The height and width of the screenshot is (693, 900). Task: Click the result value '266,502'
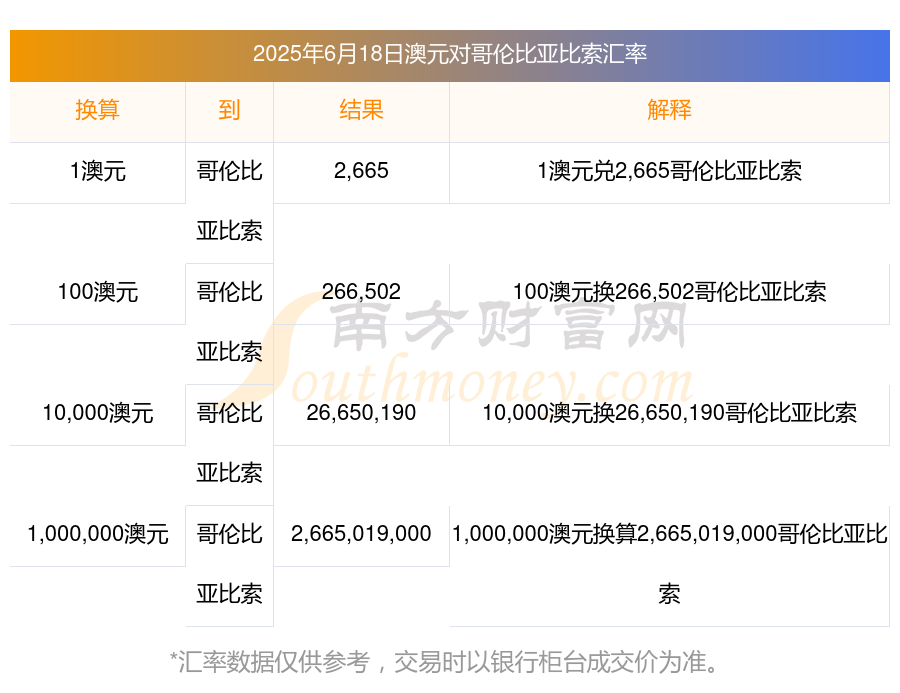click(361, 292)
